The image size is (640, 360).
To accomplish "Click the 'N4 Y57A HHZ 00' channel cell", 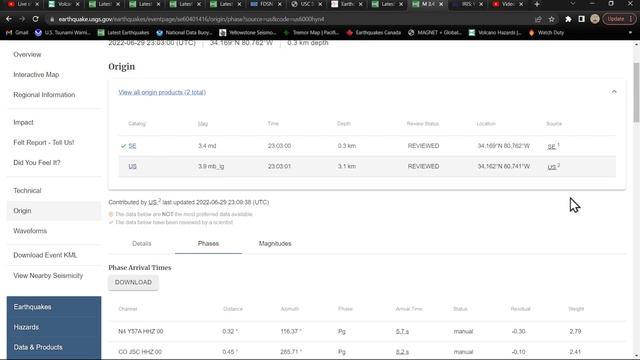I will (x=140, y=331).
